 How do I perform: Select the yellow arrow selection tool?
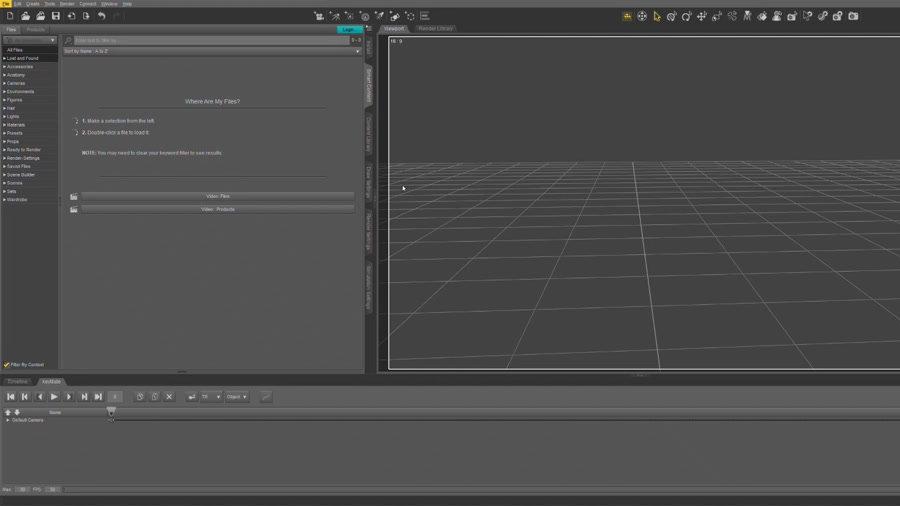(x=657, y=16)
